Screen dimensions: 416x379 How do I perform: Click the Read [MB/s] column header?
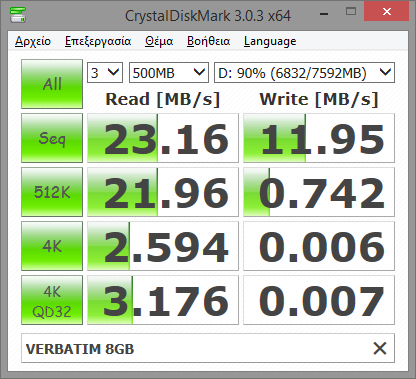[163, 99]
